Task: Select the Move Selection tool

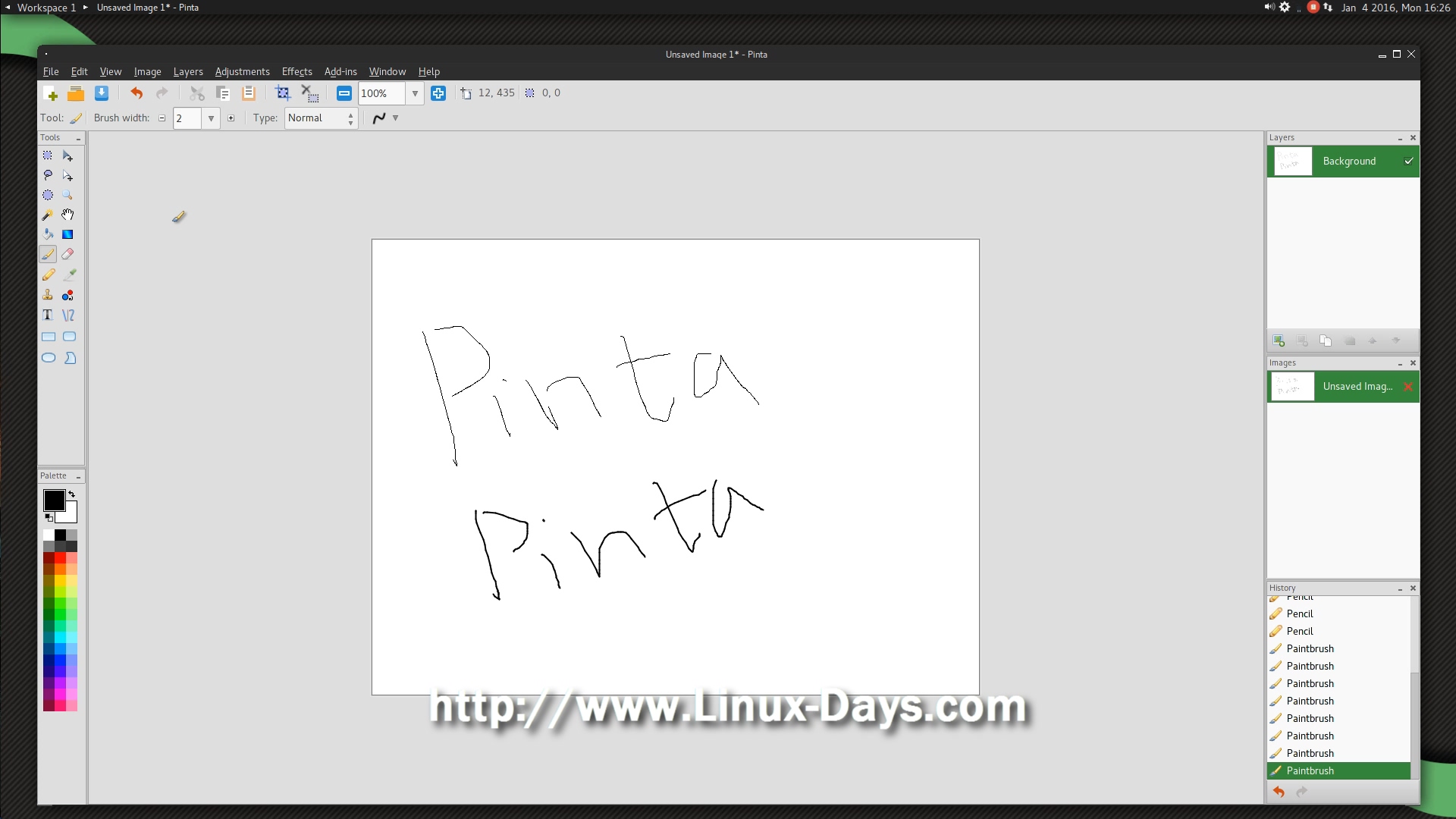Action: 68,175
